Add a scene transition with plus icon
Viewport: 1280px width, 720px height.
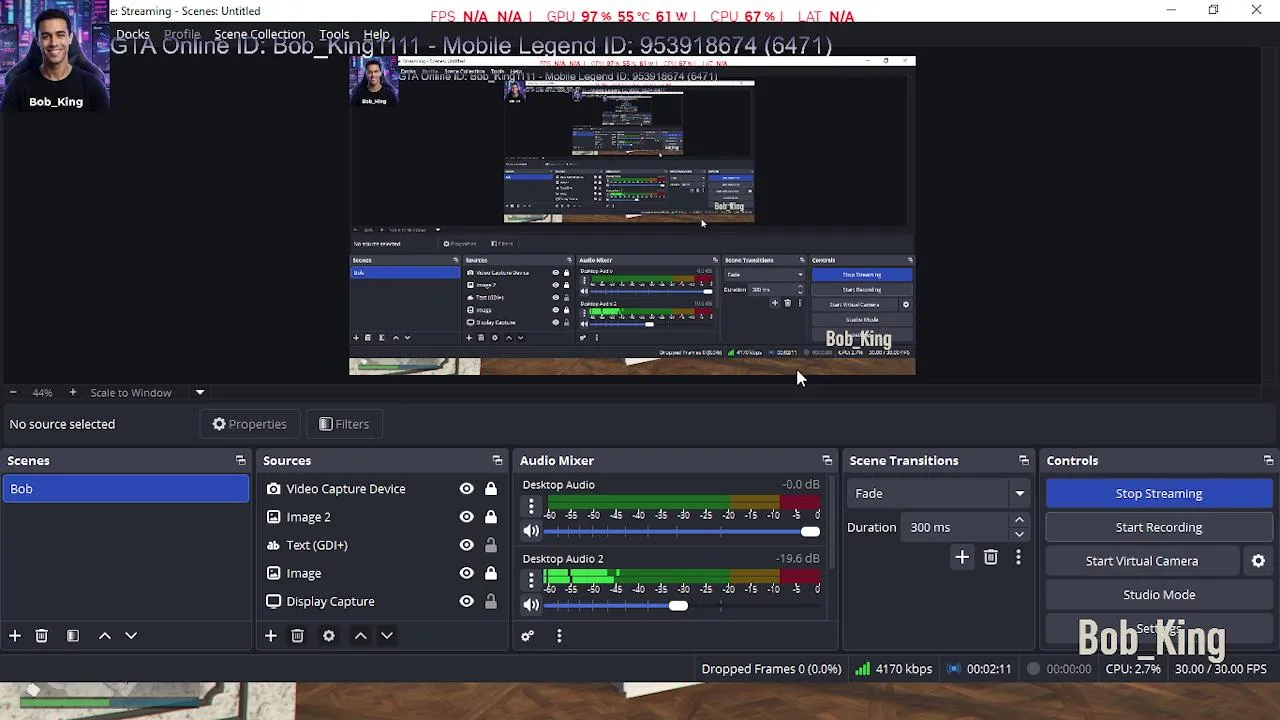[962, 557]
